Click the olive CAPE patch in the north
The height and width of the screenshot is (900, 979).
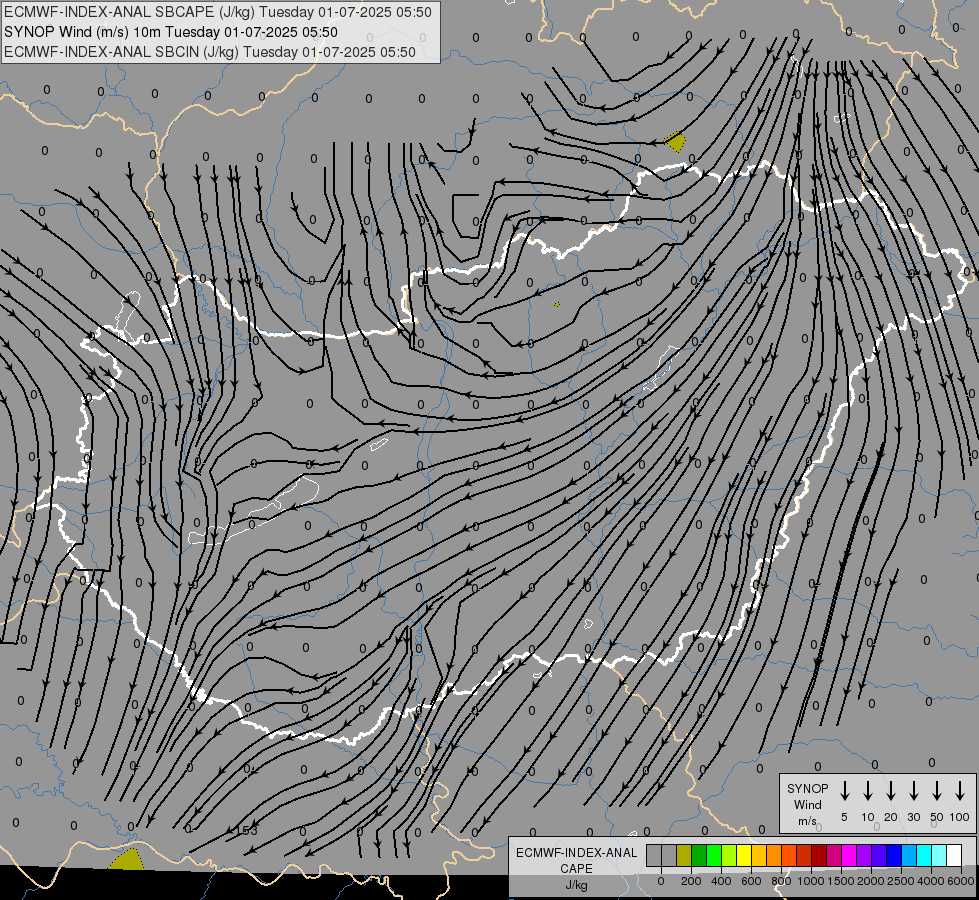pos(675,142)
